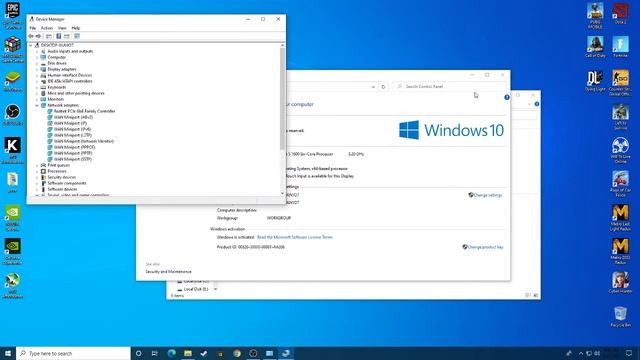Click the taskbar search box
This screenshot has height=360, width=640.
[x=73, y=353]
